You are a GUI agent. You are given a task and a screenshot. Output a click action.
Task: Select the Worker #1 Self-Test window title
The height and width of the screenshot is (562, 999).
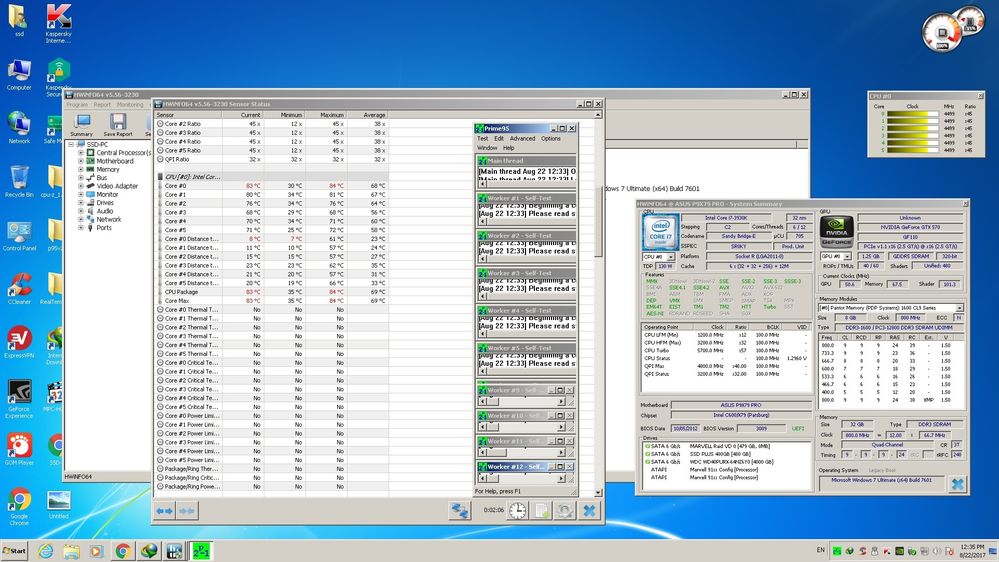pos(527,198)
